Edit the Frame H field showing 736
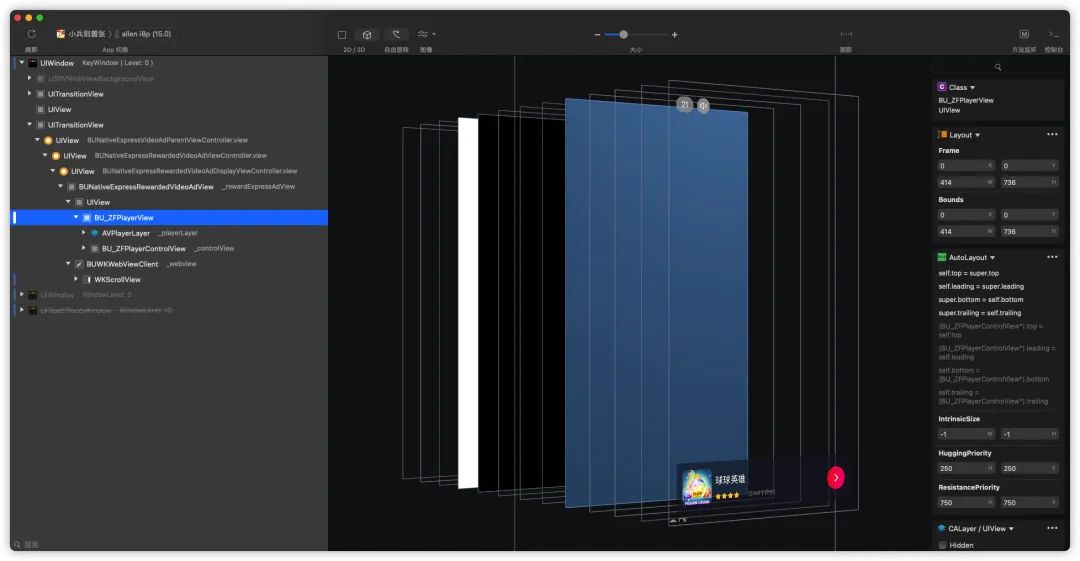 (x=1029, y=183)
